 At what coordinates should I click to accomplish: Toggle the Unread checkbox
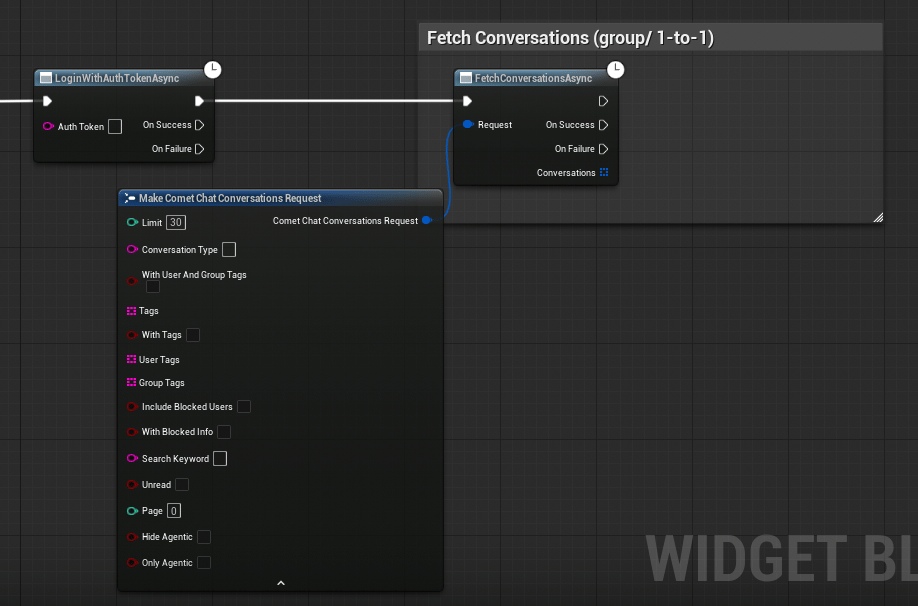182,485
